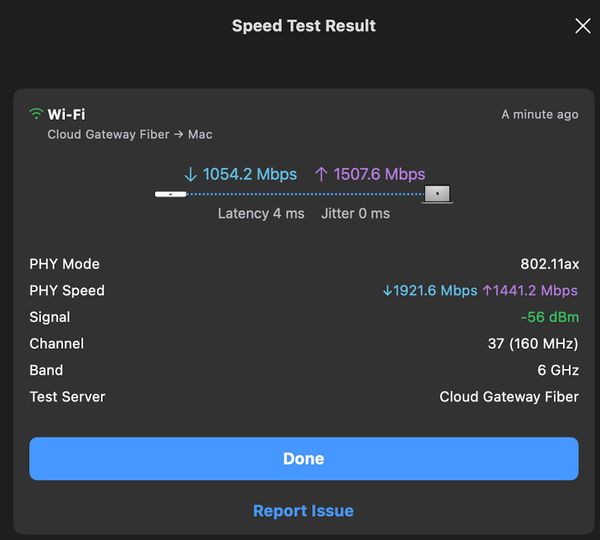
Task: Click the 6 GHz band value
Action: (558, 370)
